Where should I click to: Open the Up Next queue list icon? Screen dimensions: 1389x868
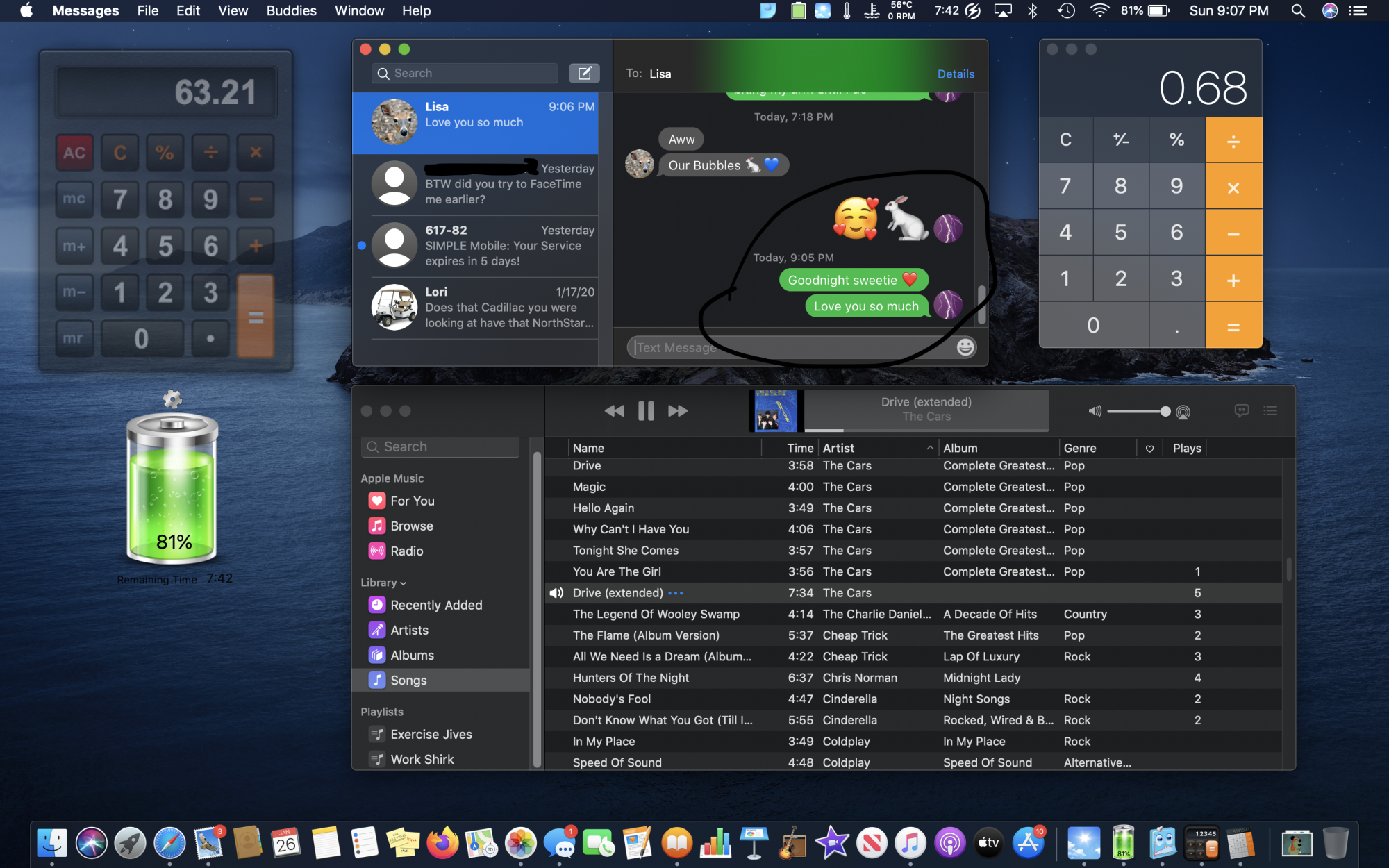click(x=1270, y=410)
